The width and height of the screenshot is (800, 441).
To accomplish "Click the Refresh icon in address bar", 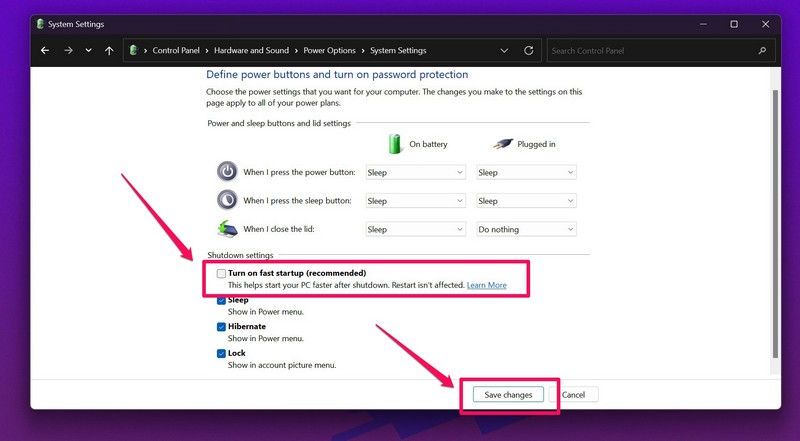I will (528, 51).
